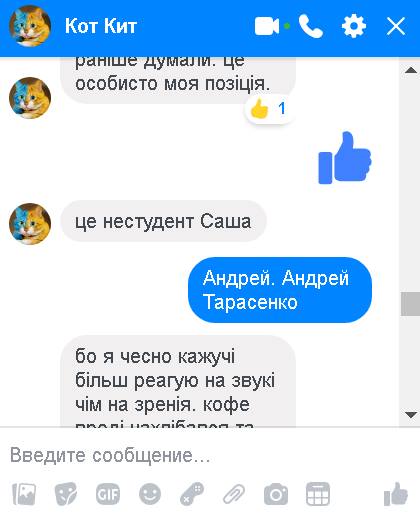Click header cat avatar of Кот Кит
The image size is (420, 516).
[x=30, y=26]
